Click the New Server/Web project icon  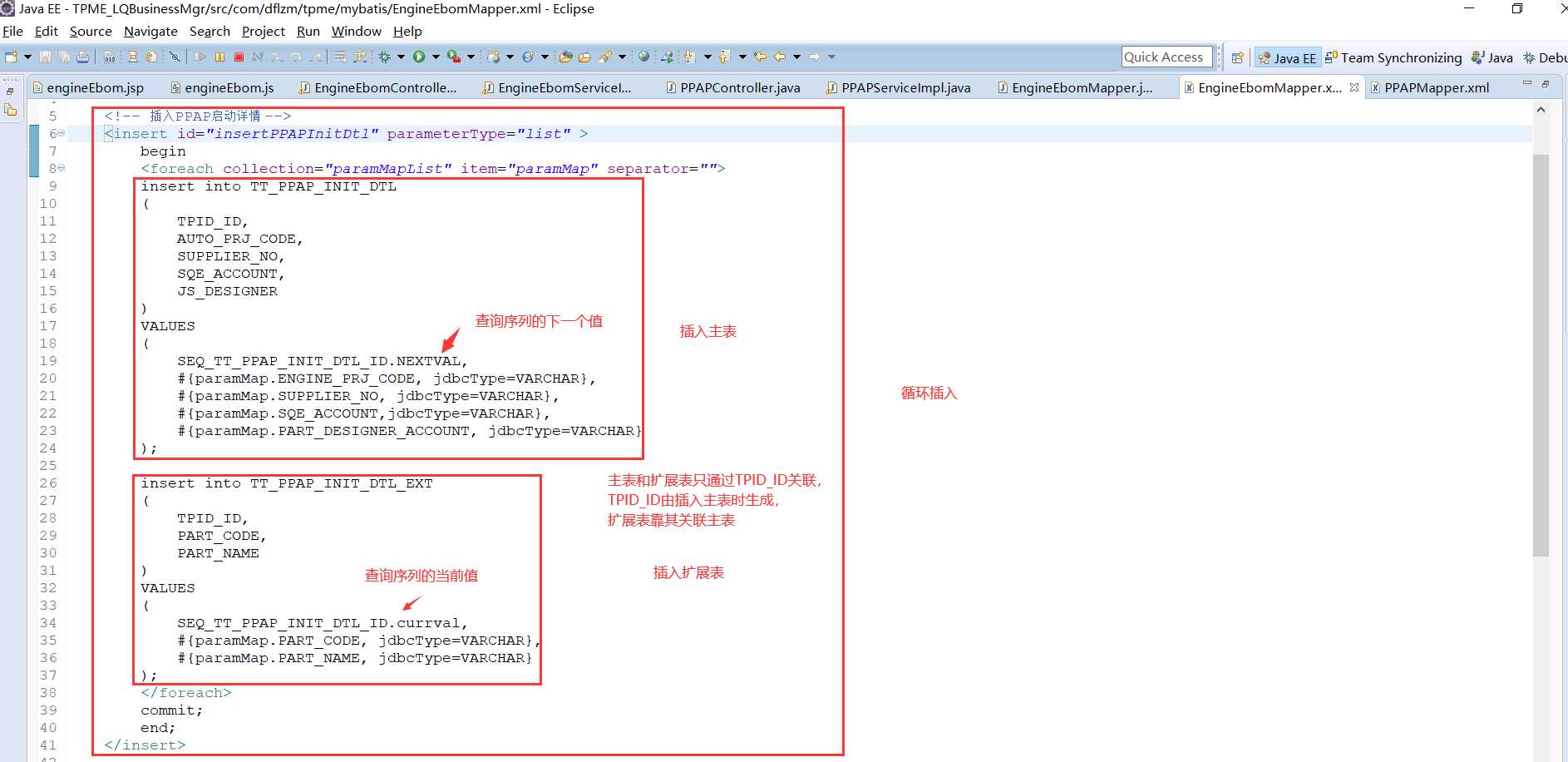point(494,57)
